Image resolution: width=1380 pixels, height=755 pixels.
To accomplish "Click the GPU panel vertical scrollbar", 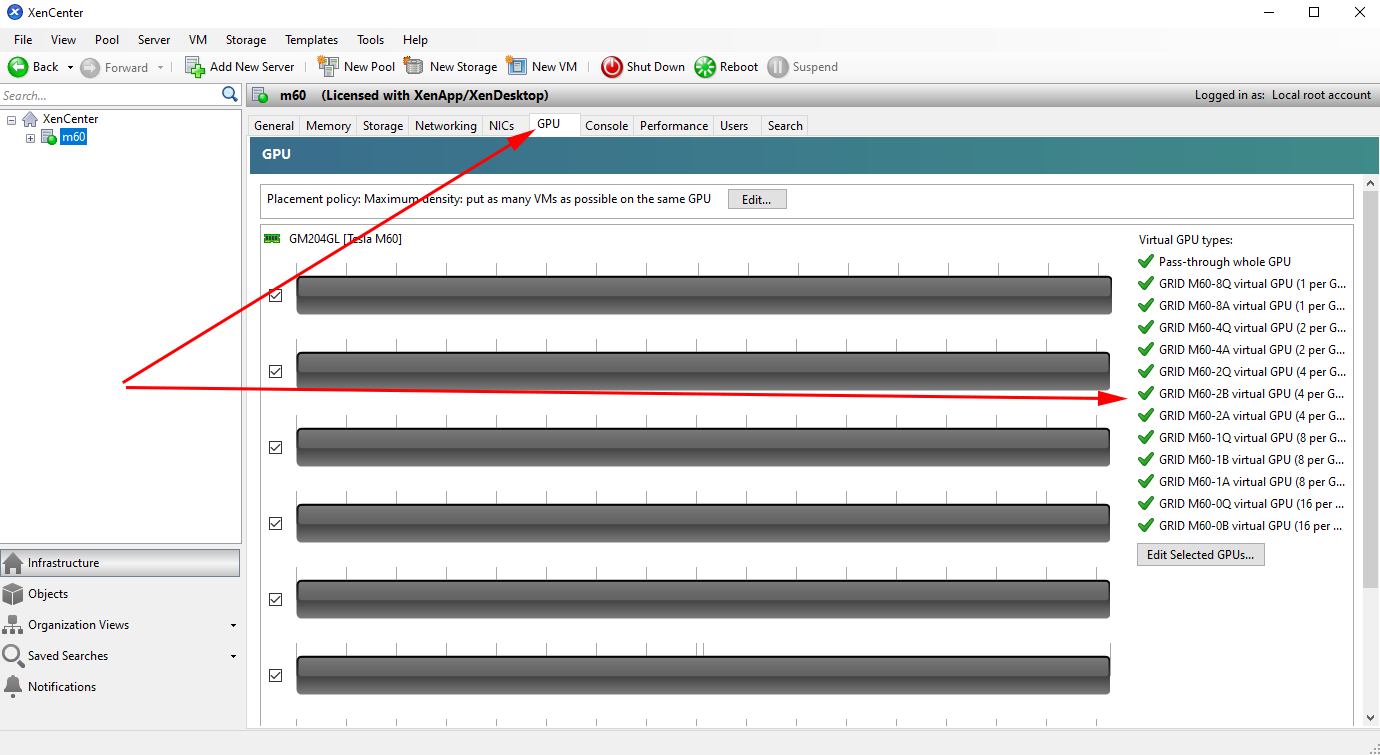I will click(x=1371, y=390).
